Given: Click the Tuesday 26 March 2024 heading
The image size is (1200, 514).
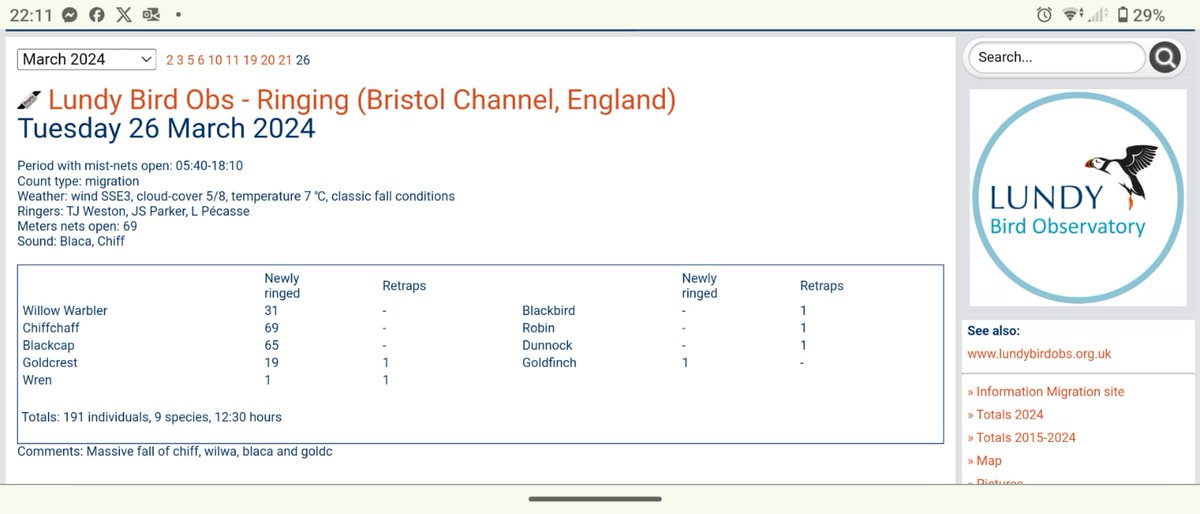Looking at the screenshot, I should (166, 129).
